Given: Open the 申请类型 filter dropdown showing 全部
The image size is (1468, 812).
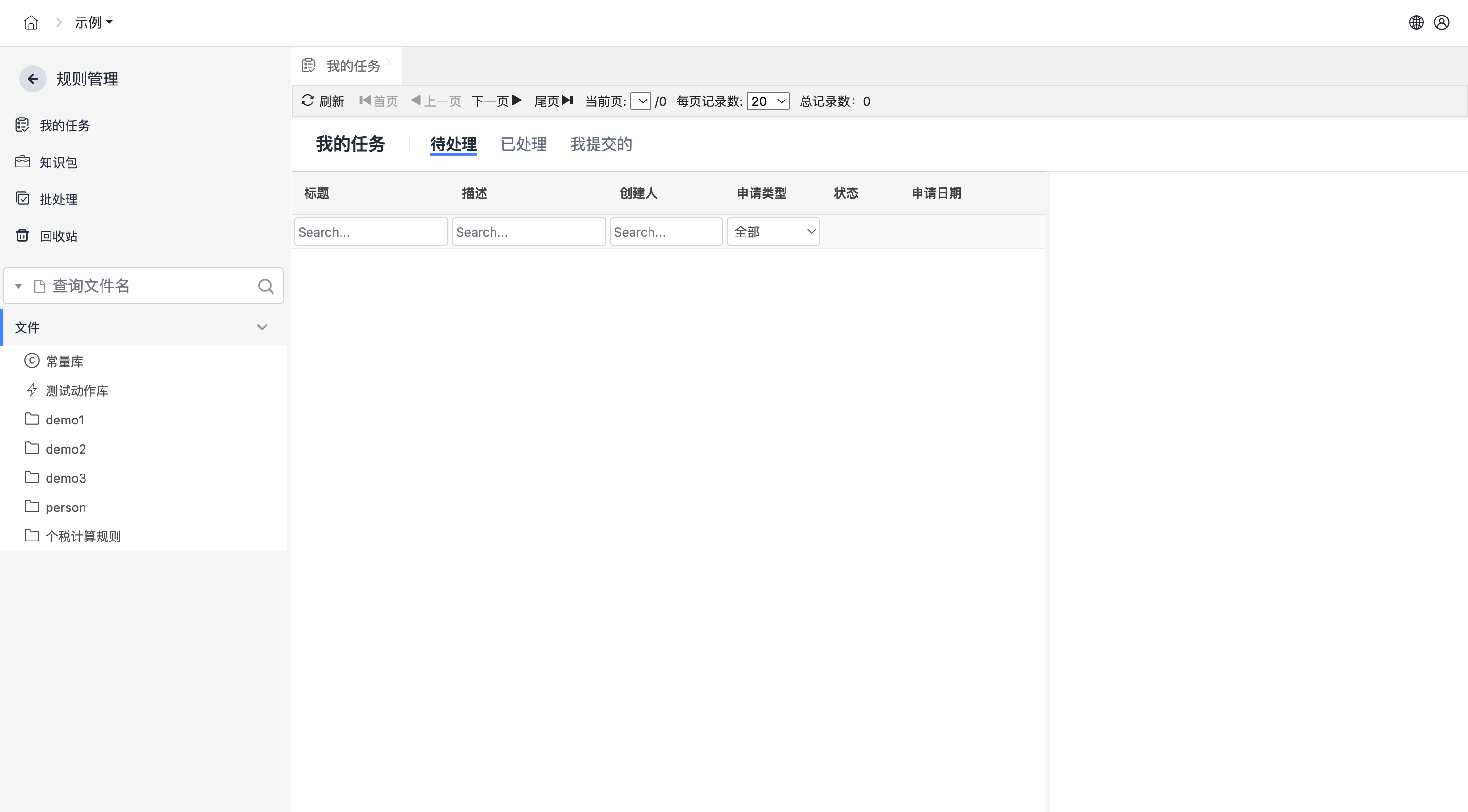Looking at the screenshot, I should (773, 231).
